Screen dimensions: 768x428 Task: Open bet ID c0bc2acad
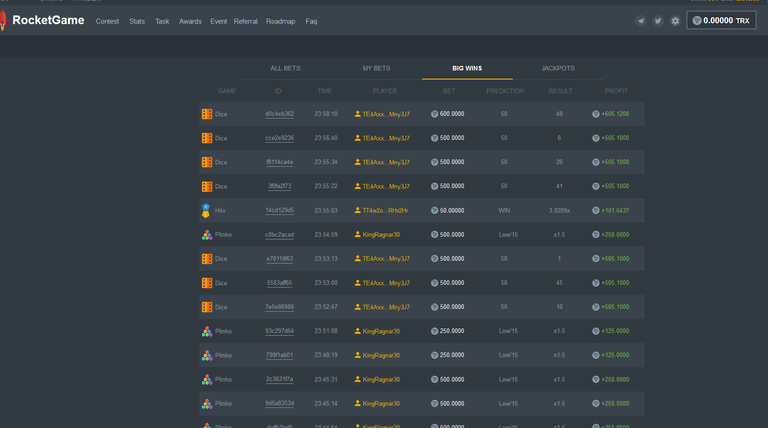pos(279,235)
